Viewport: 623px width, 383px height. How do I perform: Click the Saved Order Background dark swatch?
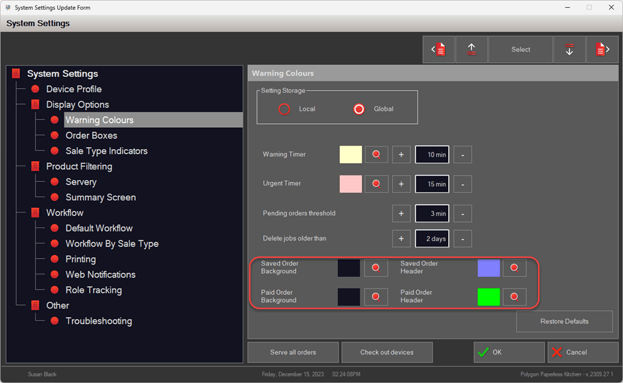(349, 268)
